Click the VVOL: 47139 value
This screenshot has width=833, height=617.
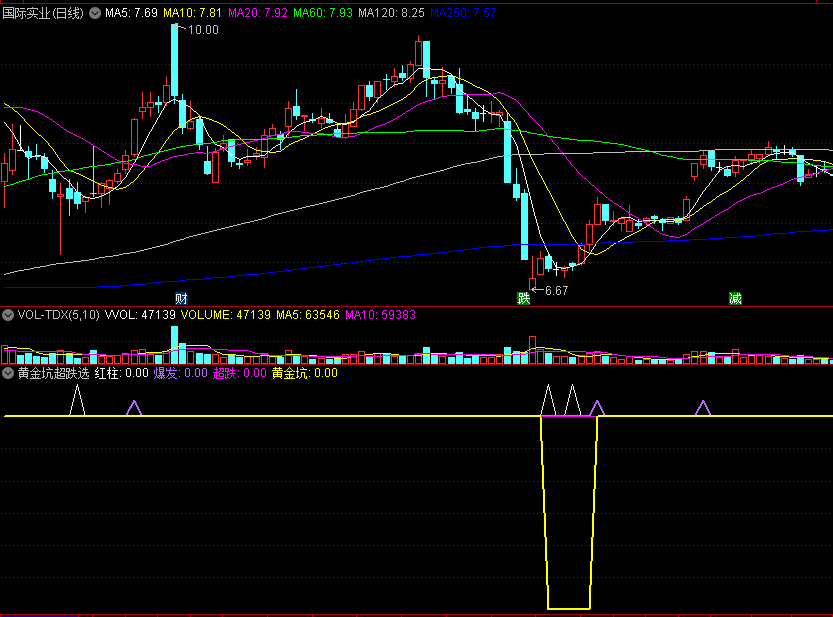click(x=140, y=315)
